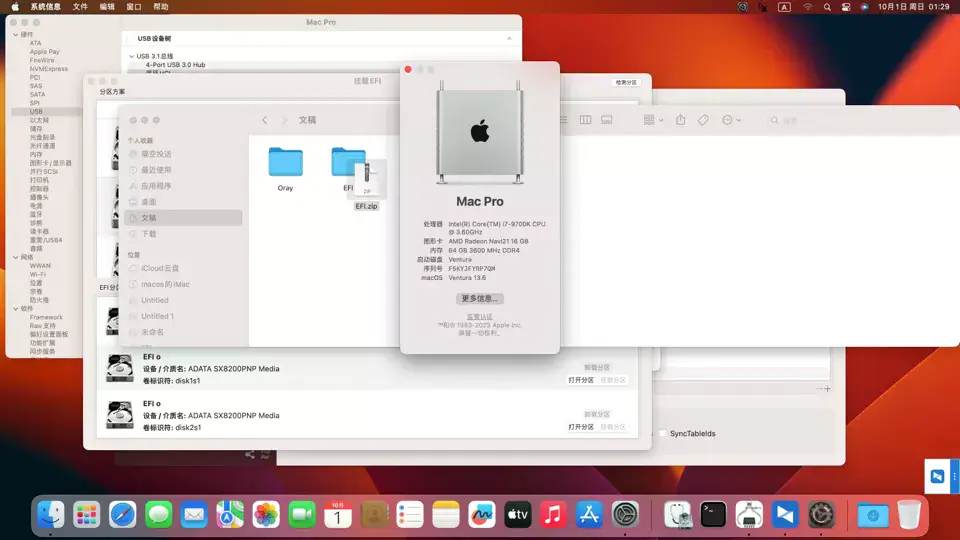Image resolution: width=960 pixels, height=540 pixels.
Task: Select the Oray folder in Finder
Action: point(285,170)
